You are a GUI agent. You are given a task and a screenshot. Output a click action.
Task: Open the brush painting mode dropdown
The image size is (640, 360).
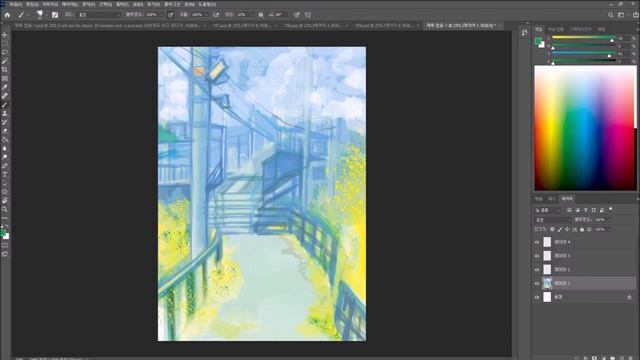100,15
